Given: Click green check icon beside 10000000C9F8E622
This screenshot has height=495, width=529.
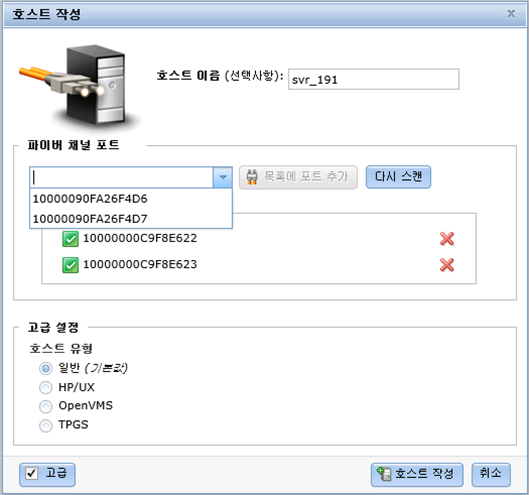Looking at the screenshot, I should (x=71, y=239).
